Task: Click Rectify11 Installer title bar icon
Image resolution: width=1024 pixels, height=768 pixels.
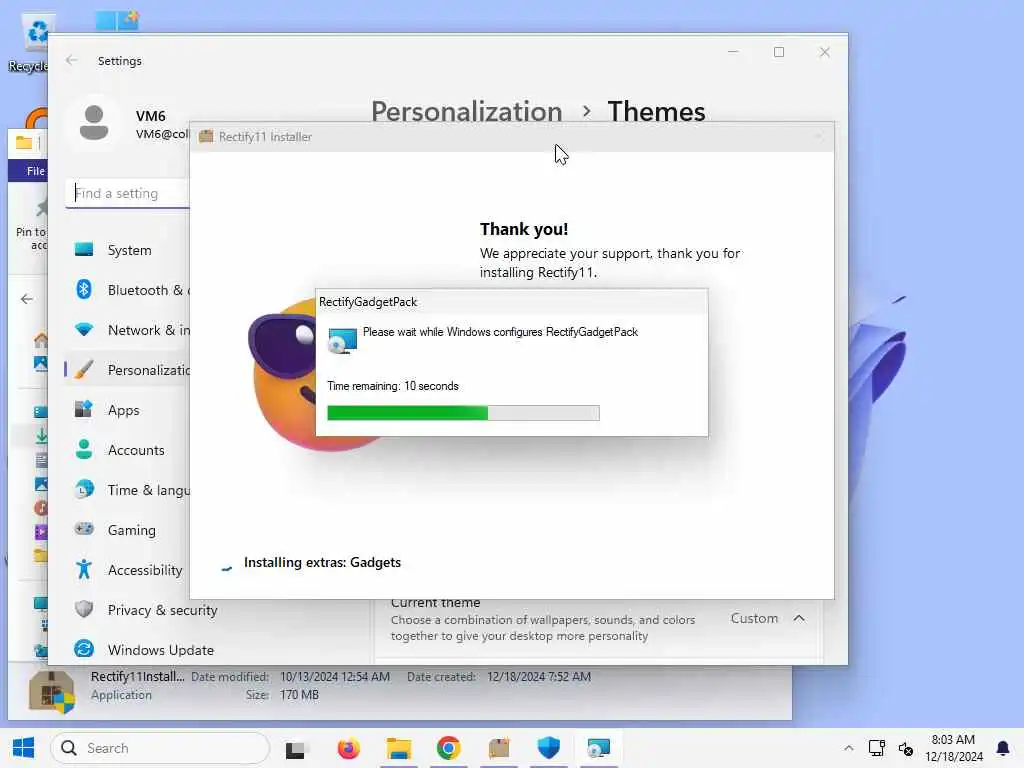Action: (206, 136)
